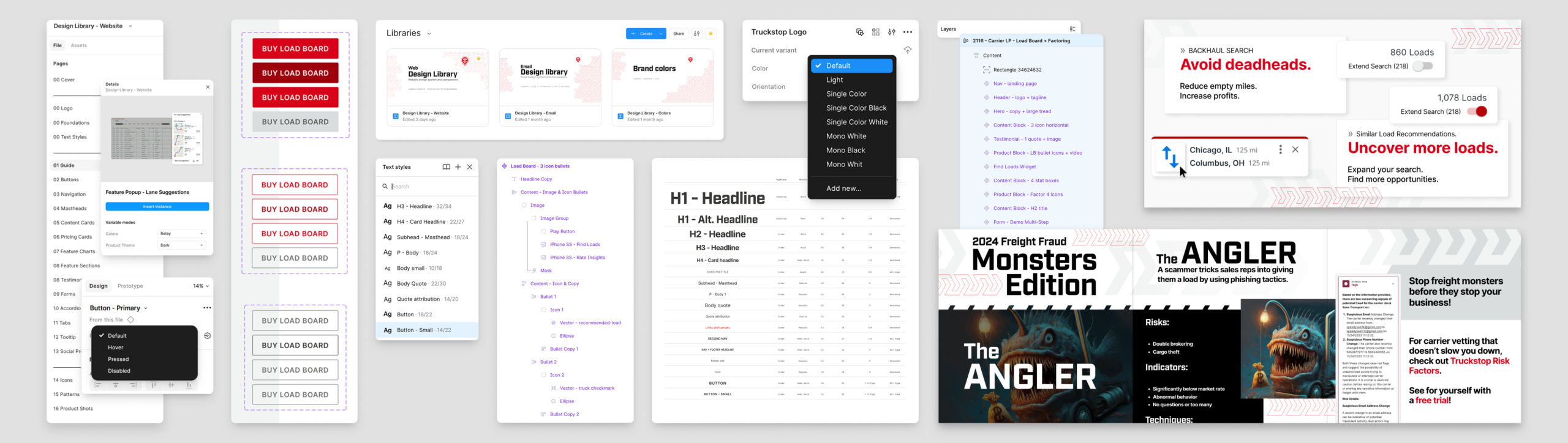
Task: Click the sliders settings icon beside Share
Action: 696,34
